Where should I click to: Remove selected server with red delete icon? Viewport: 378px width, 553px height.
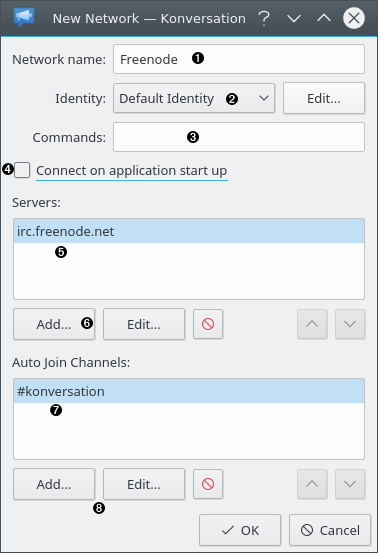[208, 324]
